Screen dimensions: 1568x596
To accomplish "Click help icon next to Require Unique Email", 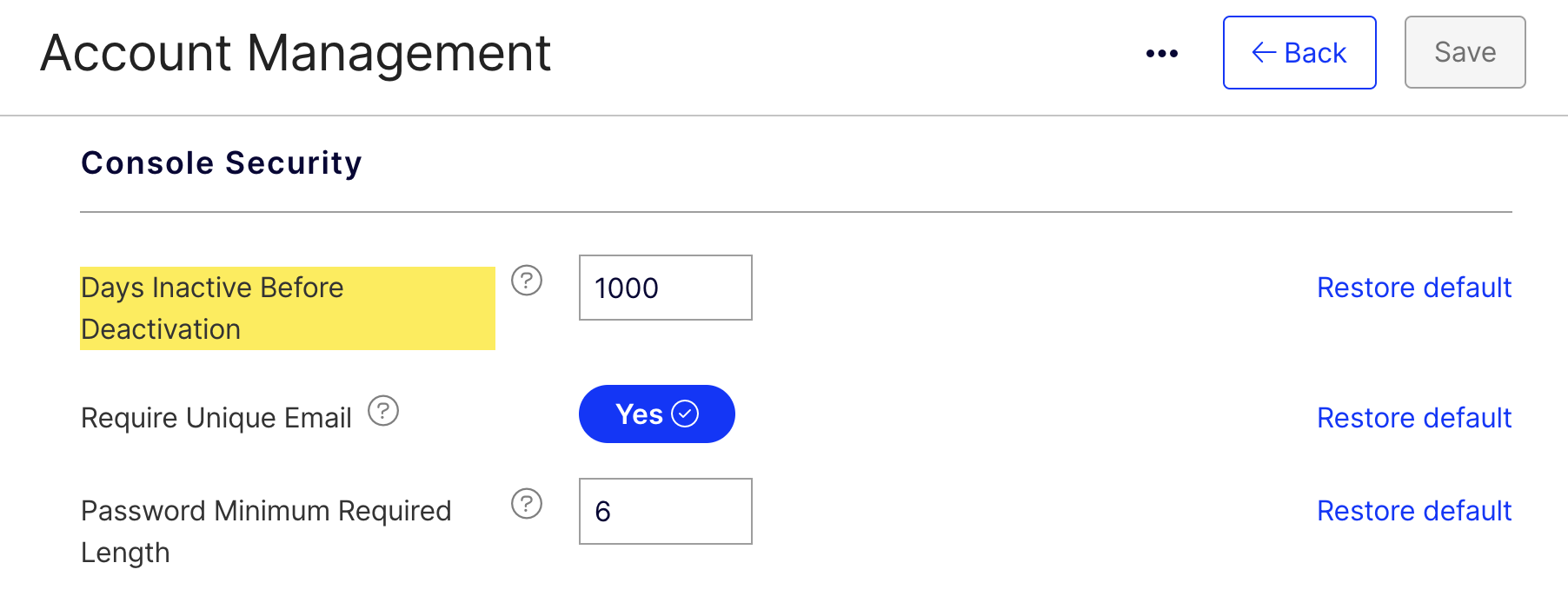I will pyautogui.click(x=383, y=411).
